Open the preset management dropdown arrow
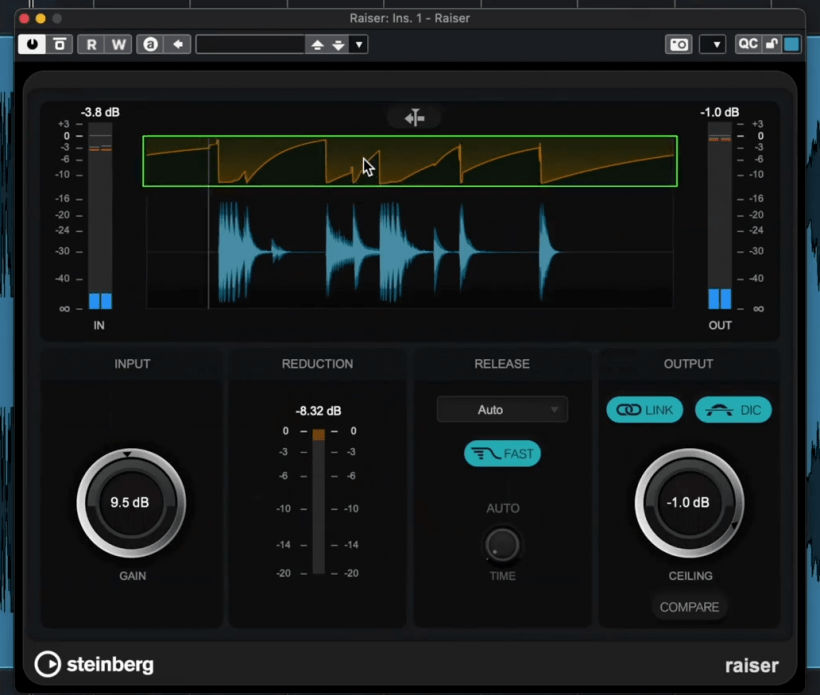 [359, 44]
